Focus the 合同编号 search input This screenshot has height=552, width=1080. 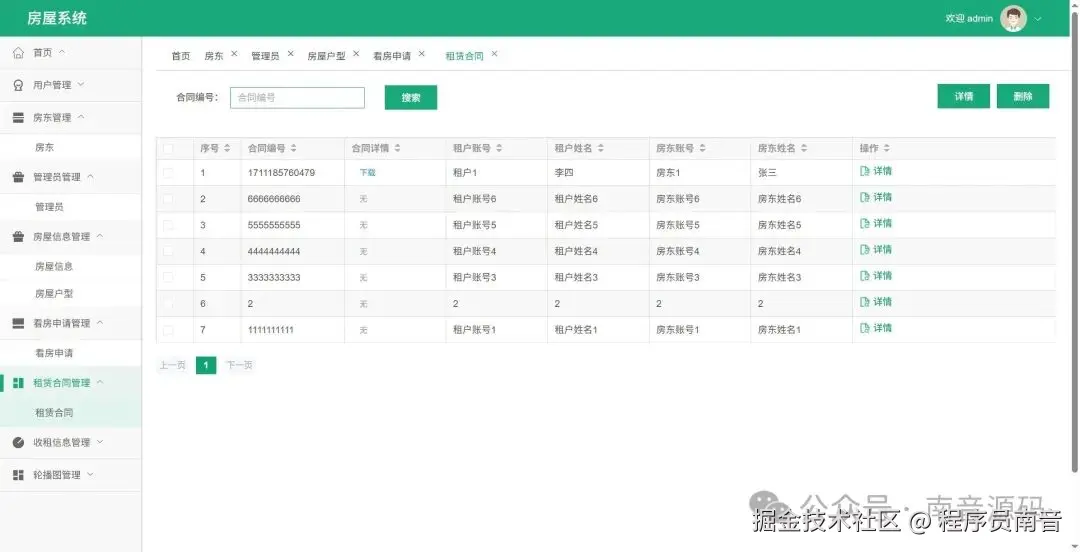[x=298, y=98]
